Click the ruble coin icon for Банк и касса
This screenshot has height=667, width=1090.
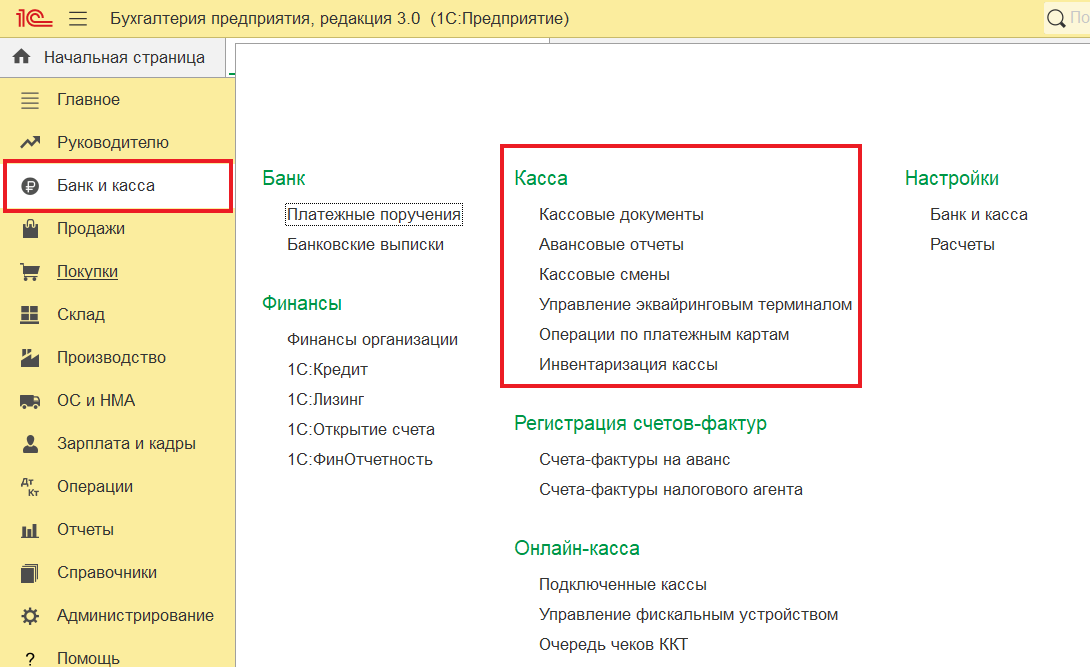pyautogui.click(x=30, y=186)
